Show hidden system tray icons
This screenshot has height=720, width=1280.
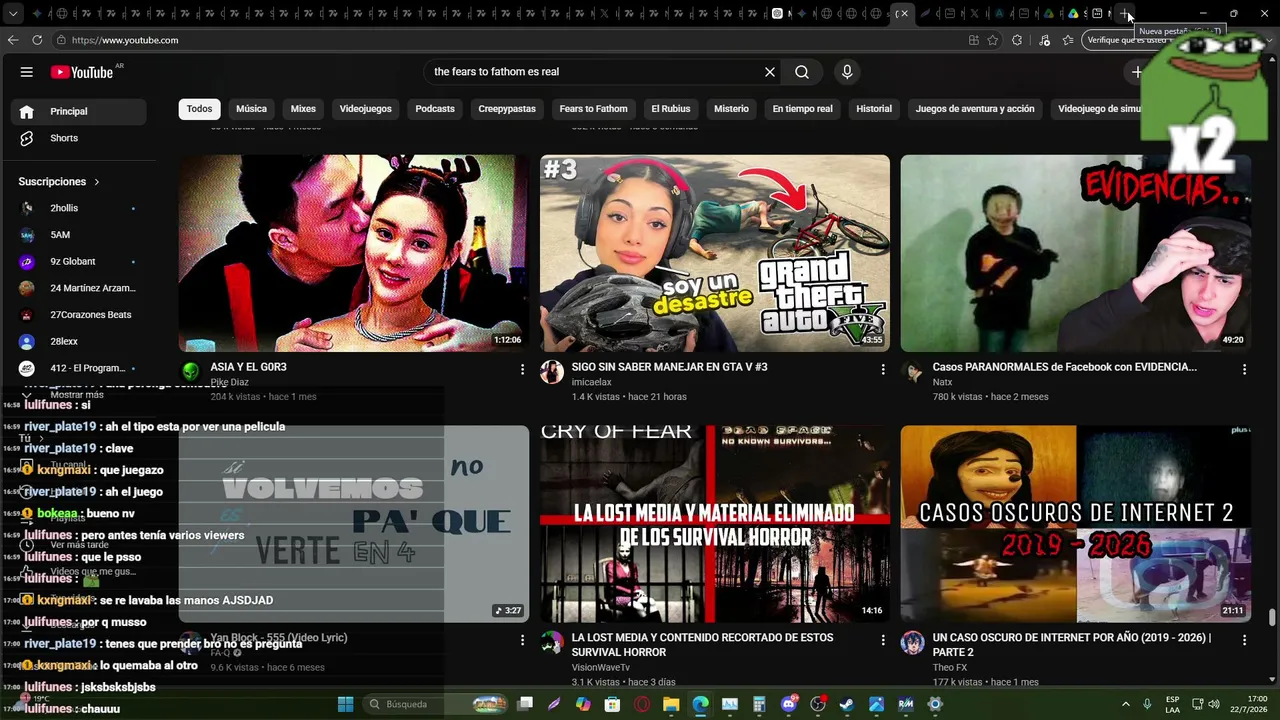[1126, 704]
